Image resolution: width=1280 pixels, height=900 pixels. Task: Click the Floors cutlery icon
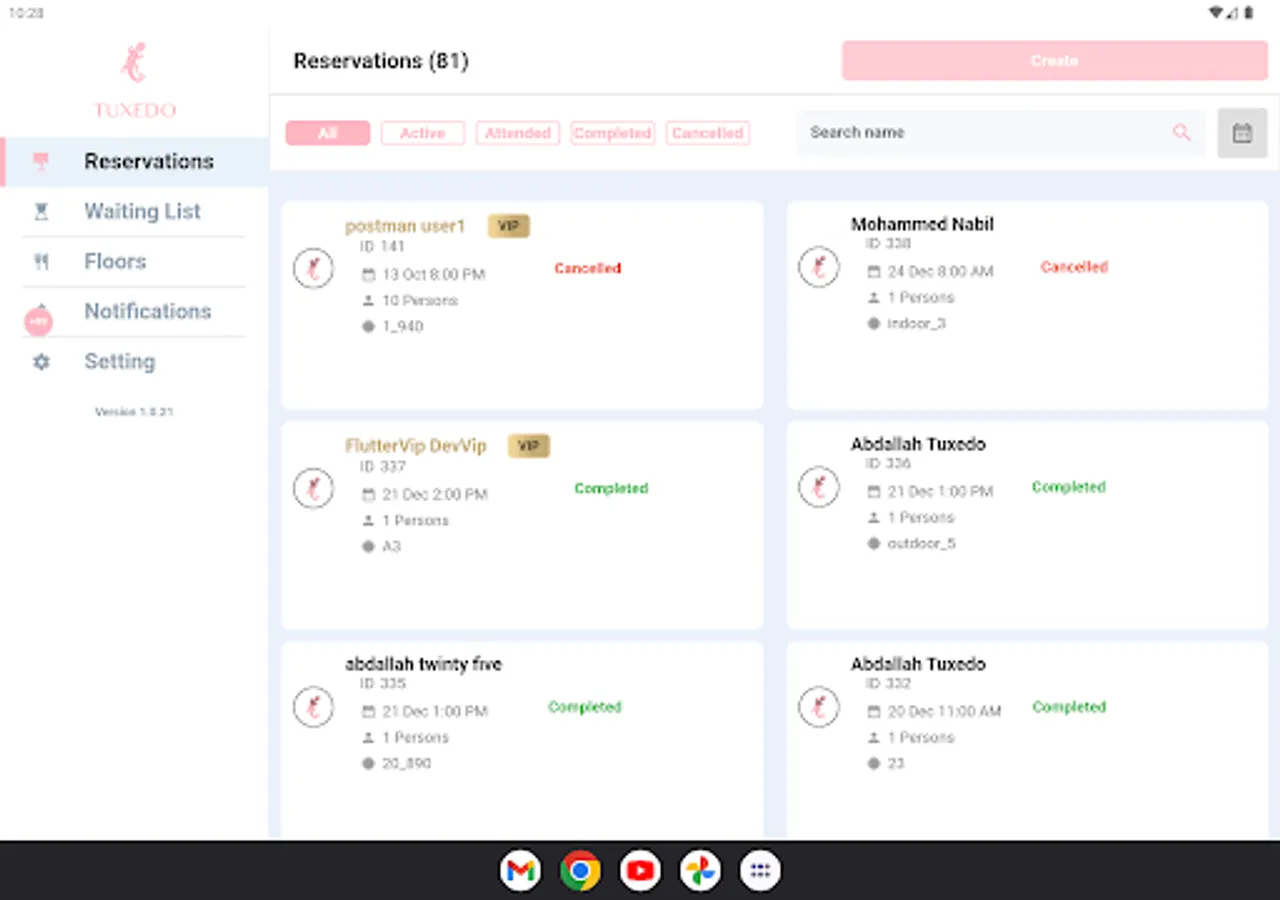(40, 261)
